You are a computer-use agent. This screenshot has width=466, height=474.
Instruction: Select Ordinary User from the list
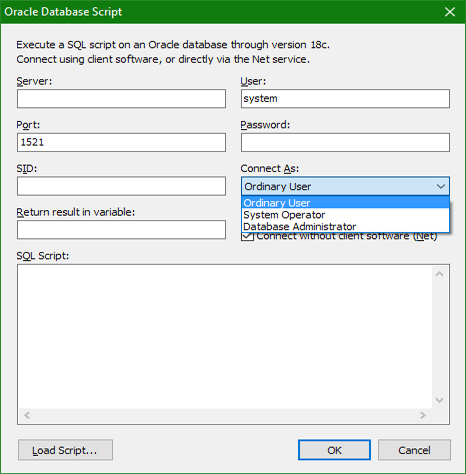pyautogui.click(x=345, y=203)
